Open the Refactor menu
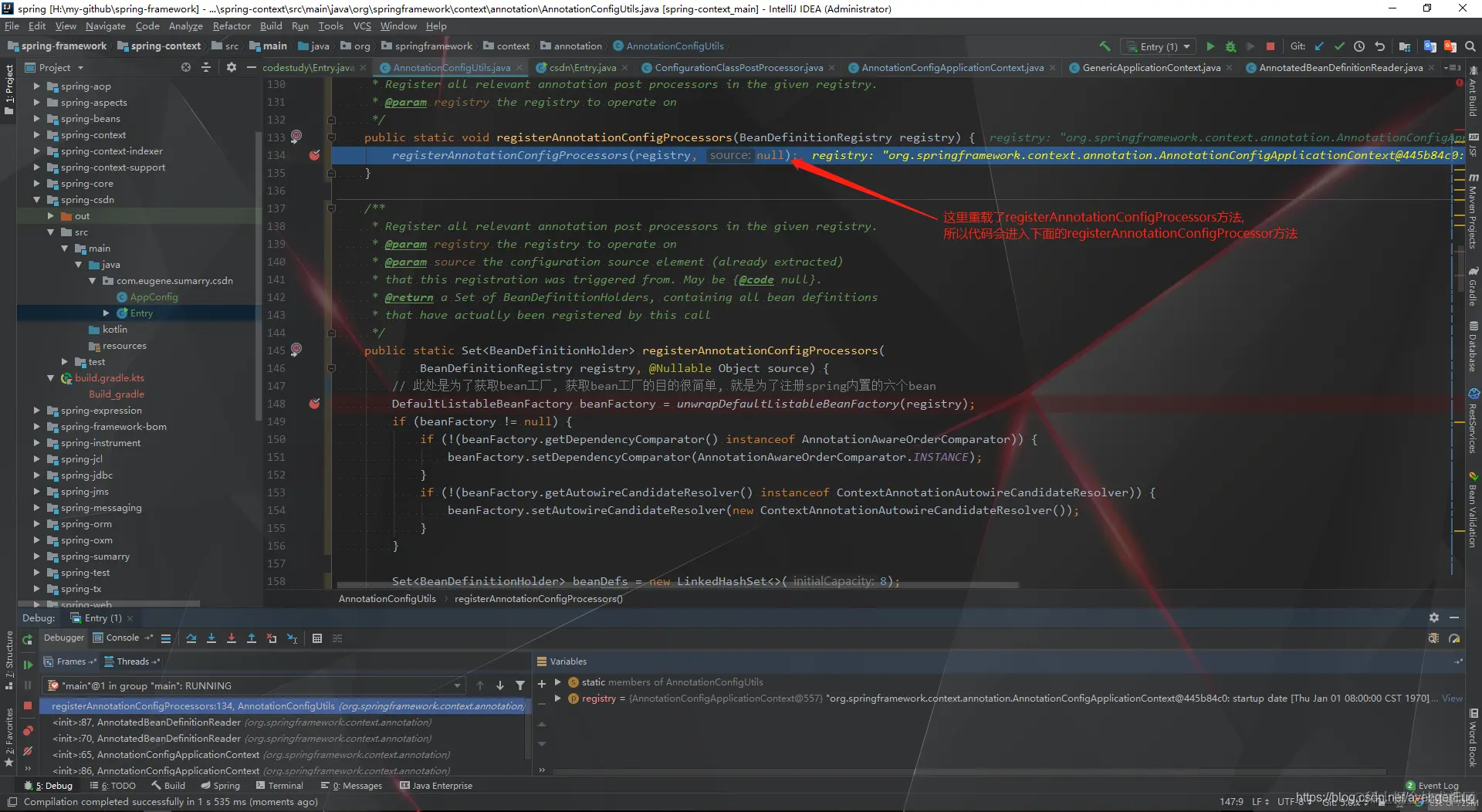The height and width of the screenshot is (812, 1482). [232, 26]
